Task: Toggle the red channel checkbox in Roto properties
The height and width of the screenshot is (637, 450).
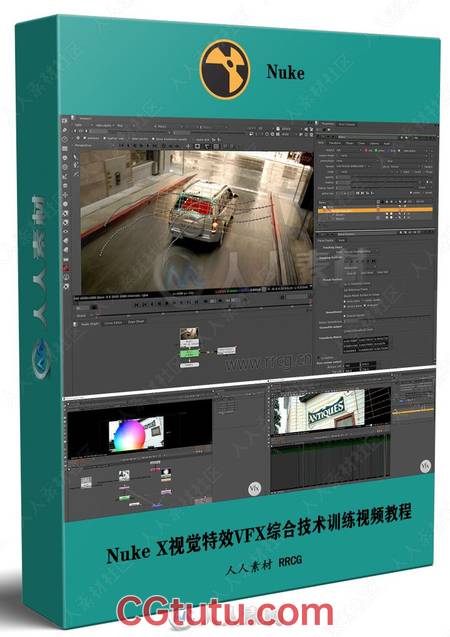Action: 364,150
